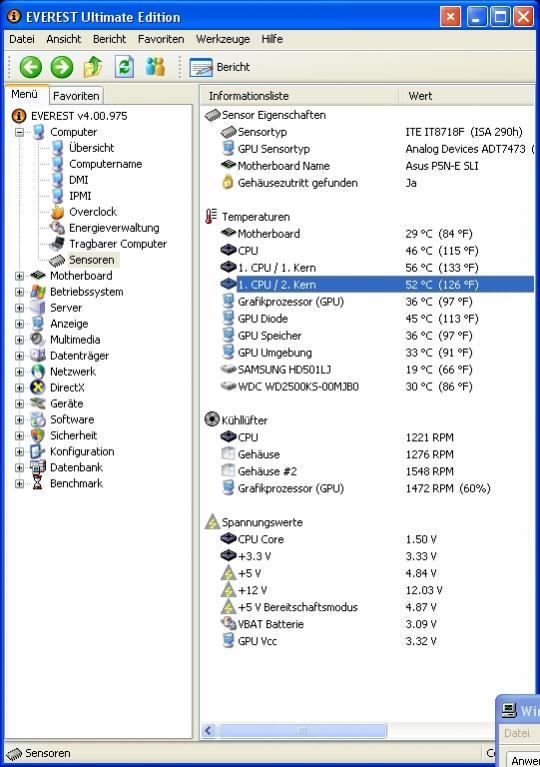540x767 pixels.
Task: Select Computername in the tree
Action: [105, 164]
